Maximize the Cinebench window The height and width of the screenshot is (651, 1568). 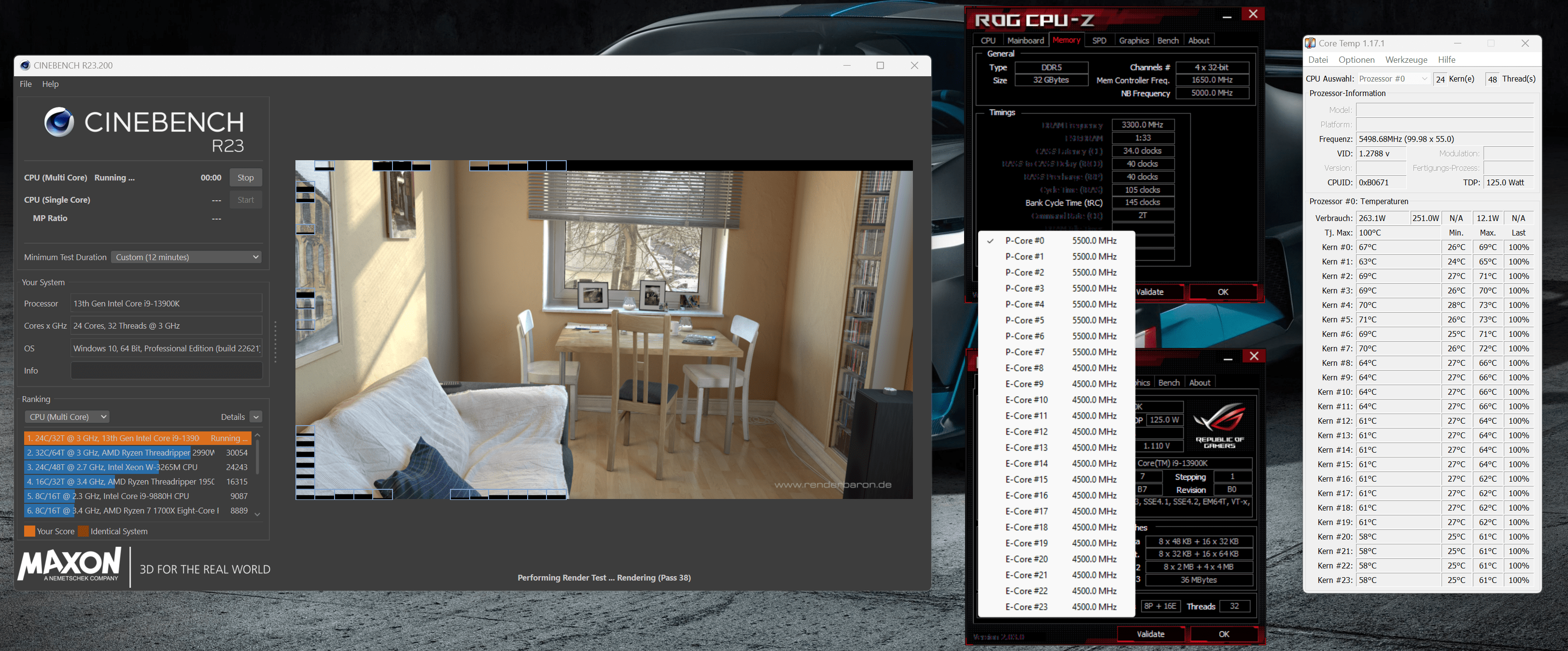point(880,66)
